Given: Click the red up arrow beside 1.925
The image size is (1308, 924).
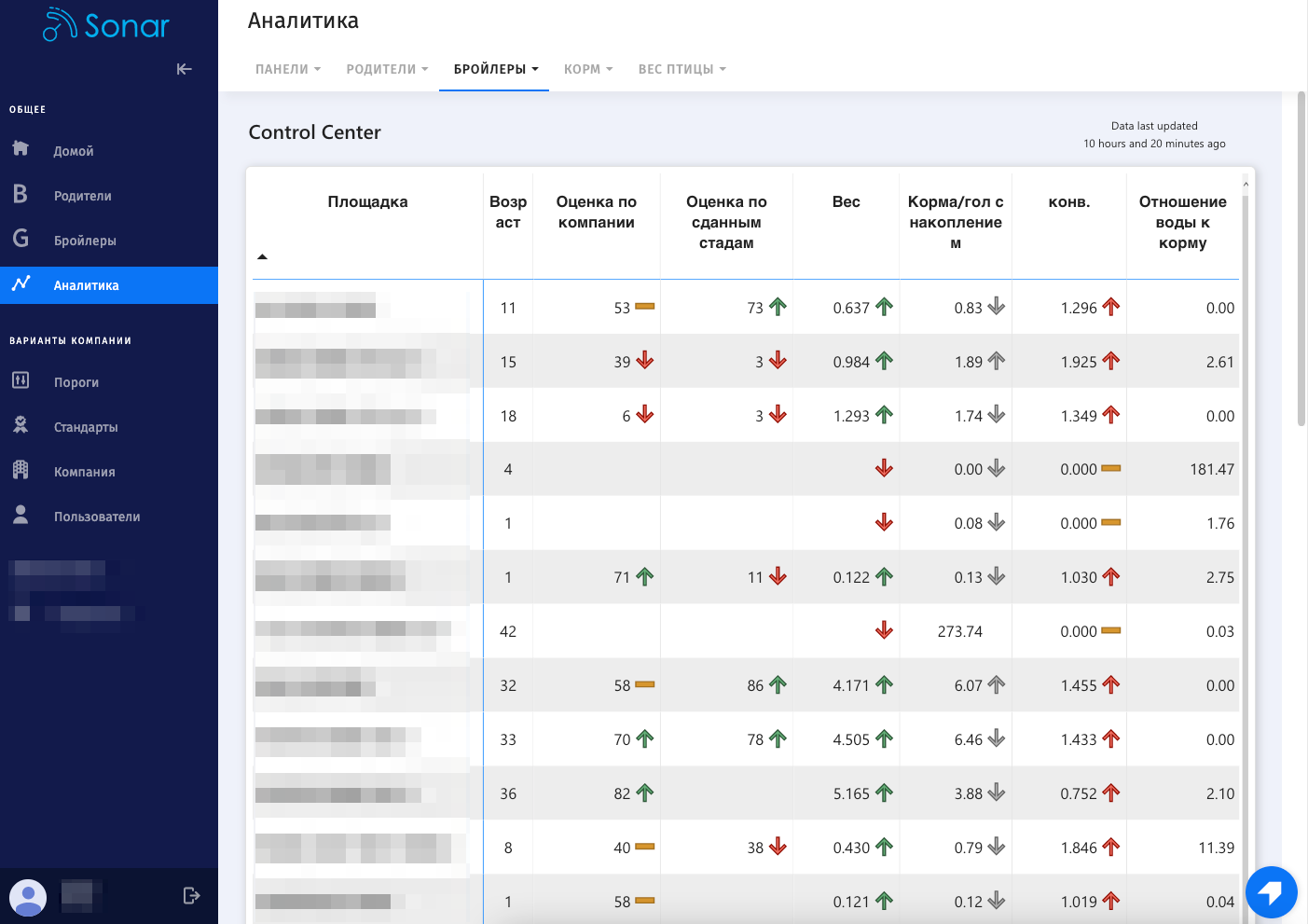Looking at the screenshot, I should pos(1111,361).
